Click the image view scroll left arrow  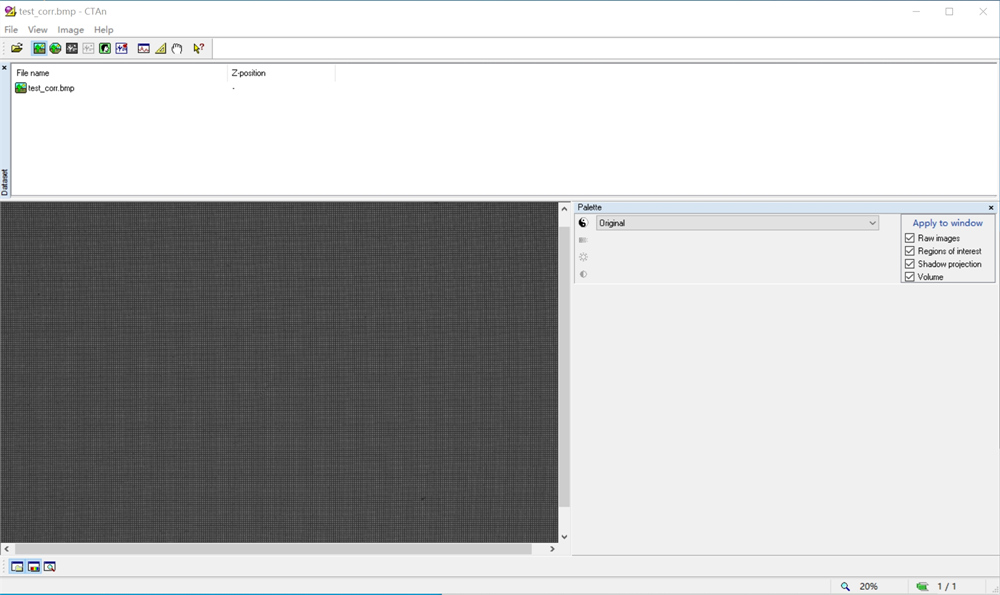pyautogui.click(x=6, y=548)
